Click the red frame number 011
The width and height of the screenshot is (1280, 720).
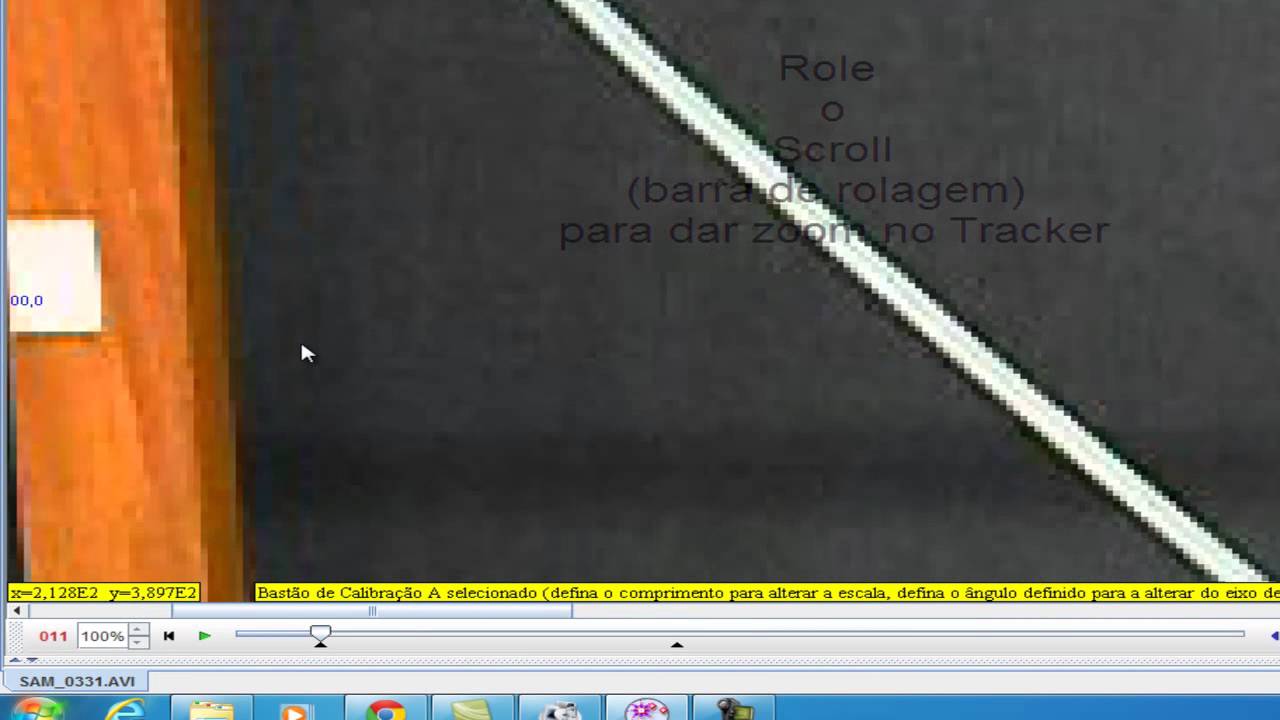click(53, 636)
